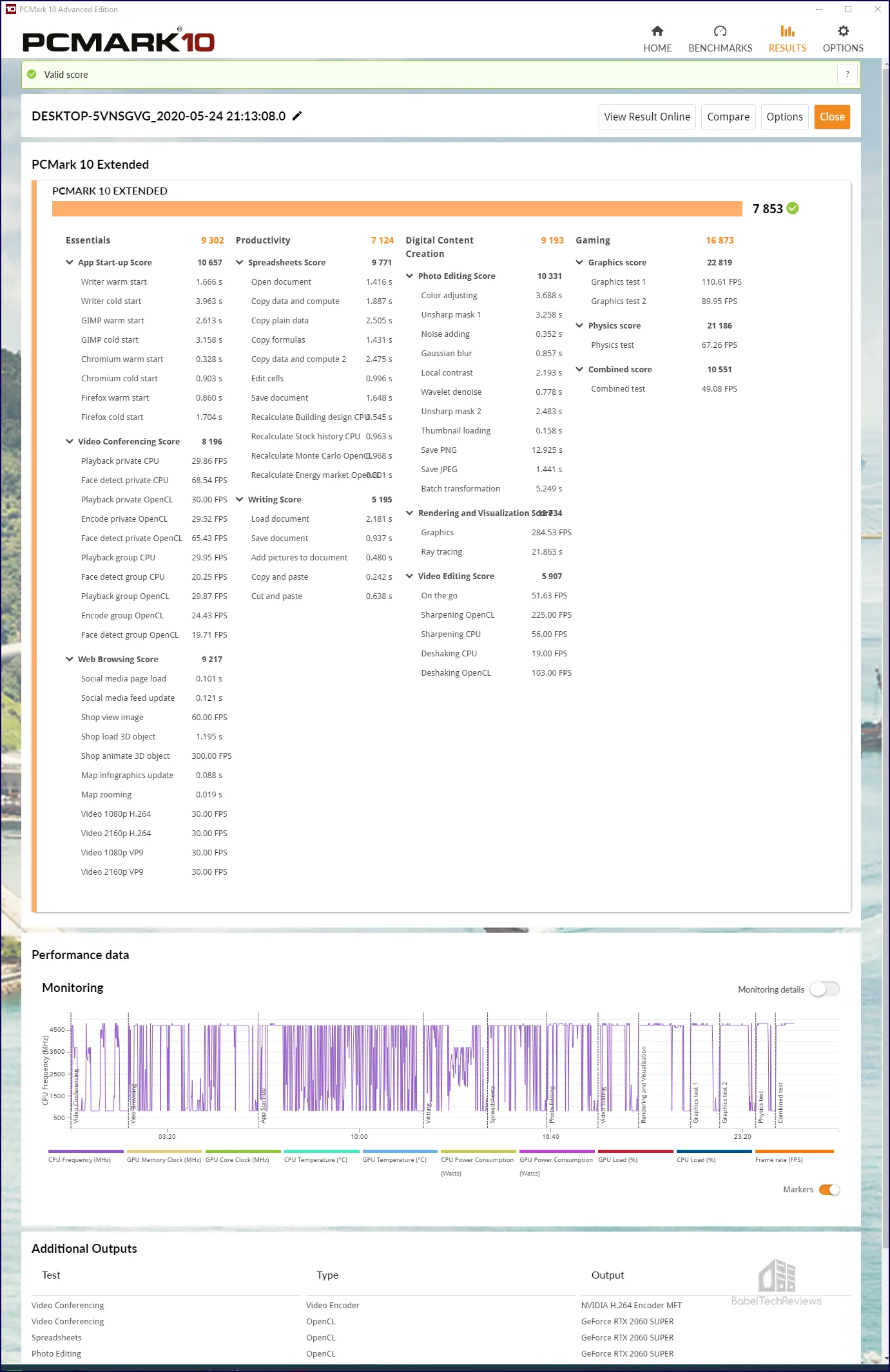Select GPU Temperature legend swatch
The height and width of the screenshot is (1372, 890).
pyautogui.click(x=400, y=1151)
